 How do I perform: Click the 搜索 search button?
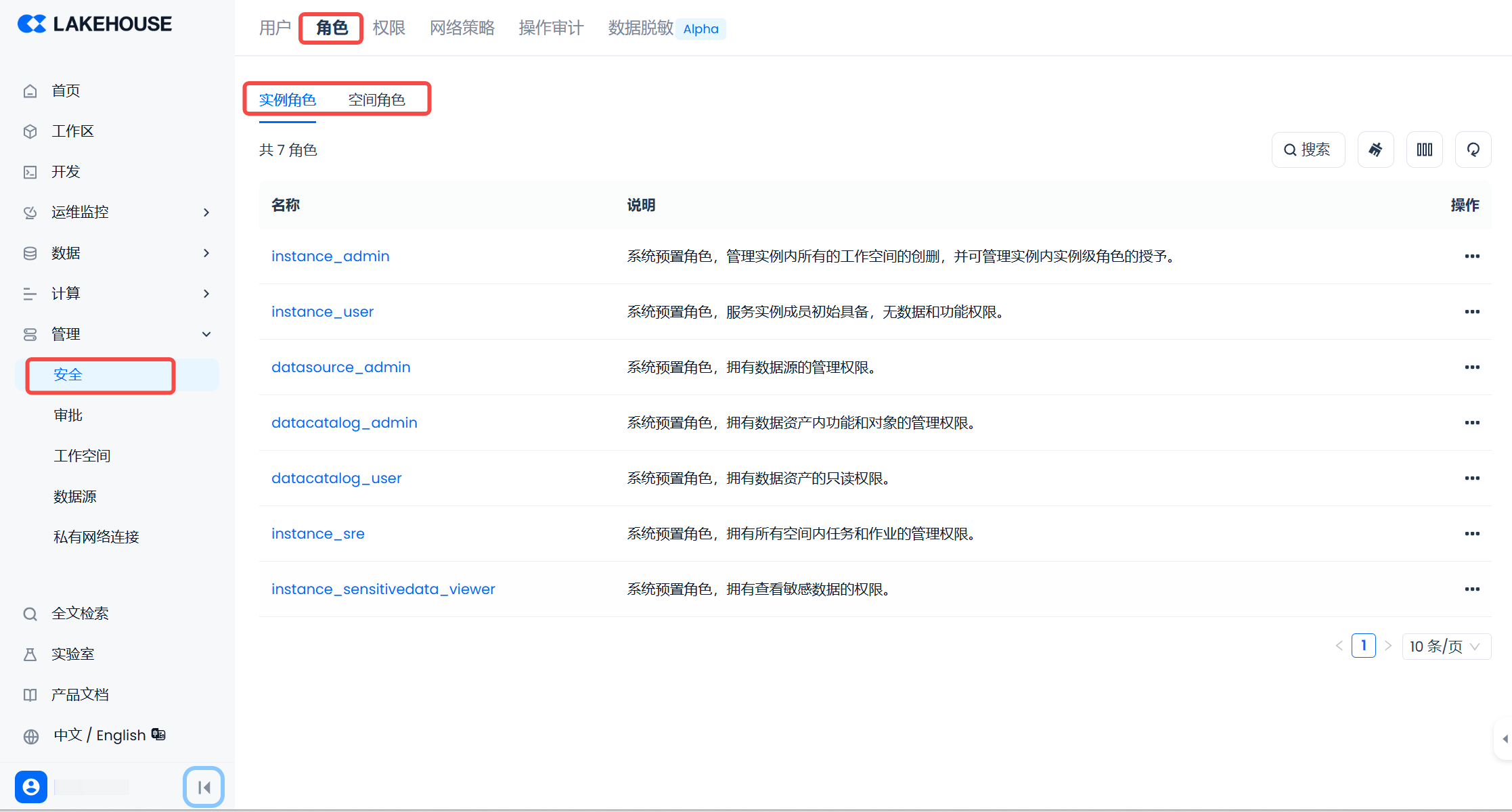click(x=1308, y=150)
